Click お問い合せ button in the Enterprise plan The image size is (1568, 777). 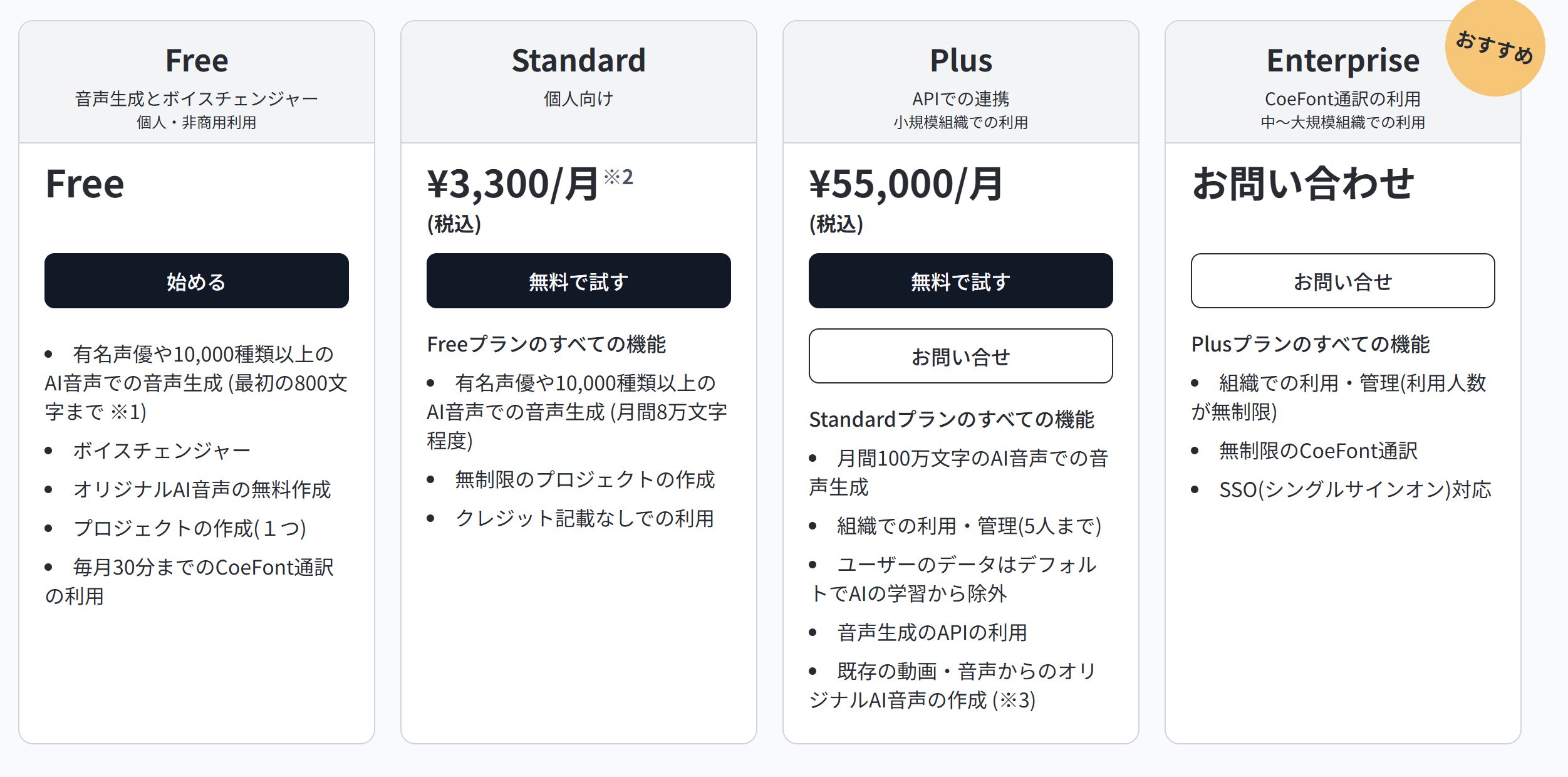[x=1342, y=281]
